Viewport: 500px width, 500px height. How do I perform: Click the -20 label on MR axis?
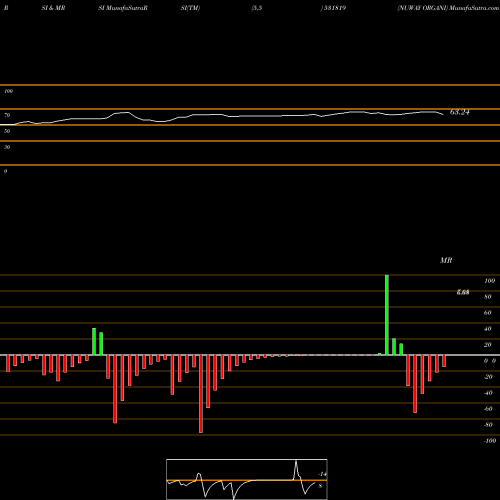pyautogui.click(x=488, y=377)
